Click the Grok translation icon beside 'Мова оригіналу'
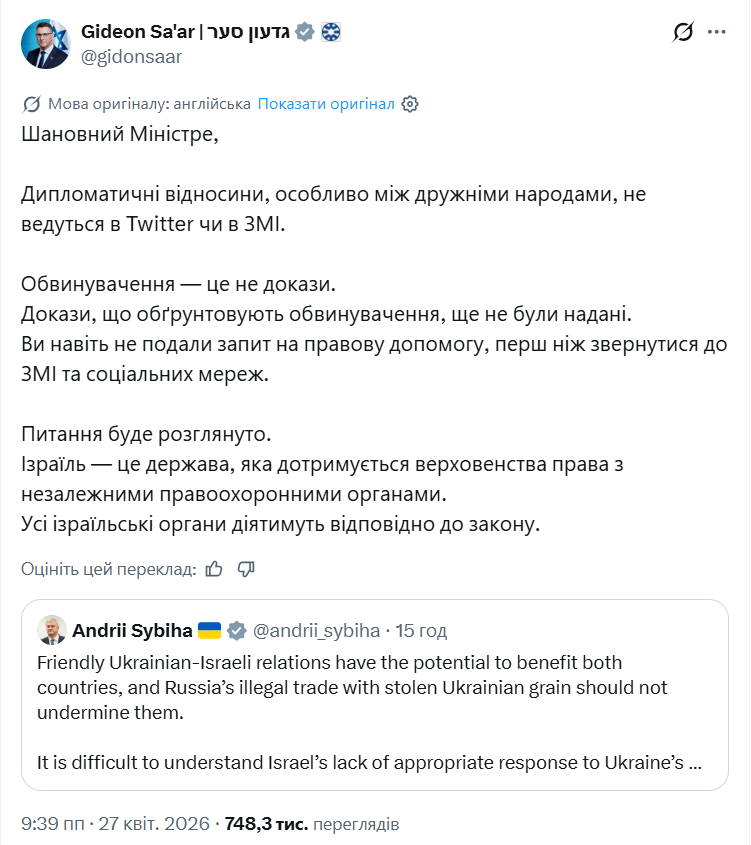Screen dimensions: 751x845 tap(30, 103)
